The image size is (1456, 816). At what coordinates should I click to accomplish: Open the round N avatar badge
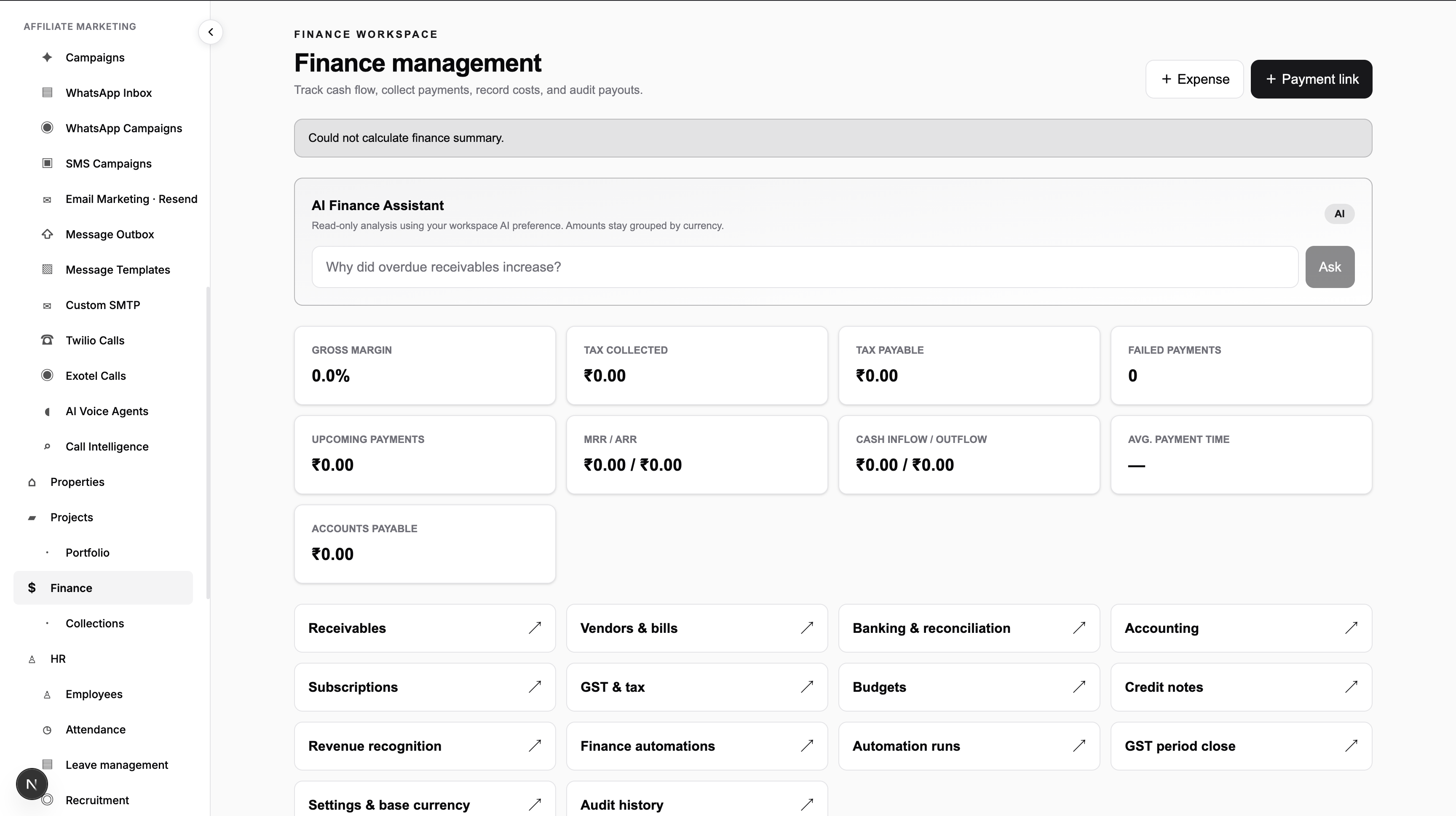pos(32,784)
